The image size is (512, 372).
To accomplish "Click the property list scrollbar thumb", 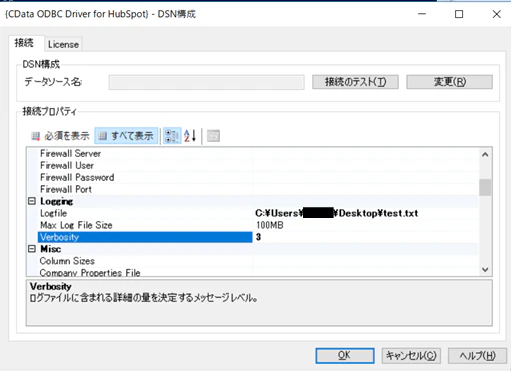I will (x=485, y=187).
